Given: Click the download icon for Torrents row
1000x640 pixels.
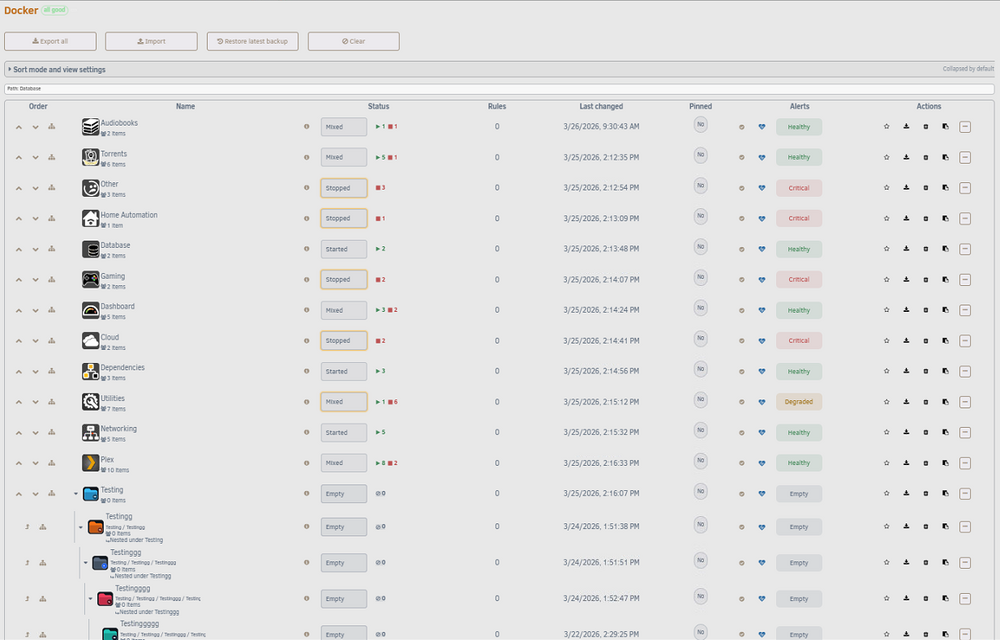Looking at the screenshot, I should coord(906,157).
